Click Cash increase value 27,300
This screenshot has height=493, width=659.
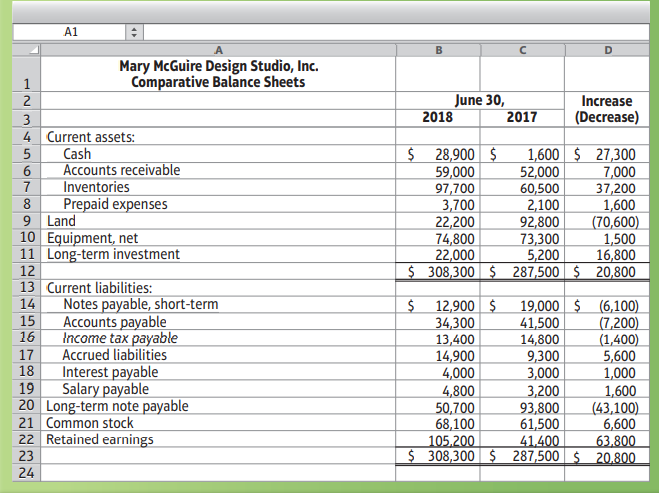tap(616, 155)
